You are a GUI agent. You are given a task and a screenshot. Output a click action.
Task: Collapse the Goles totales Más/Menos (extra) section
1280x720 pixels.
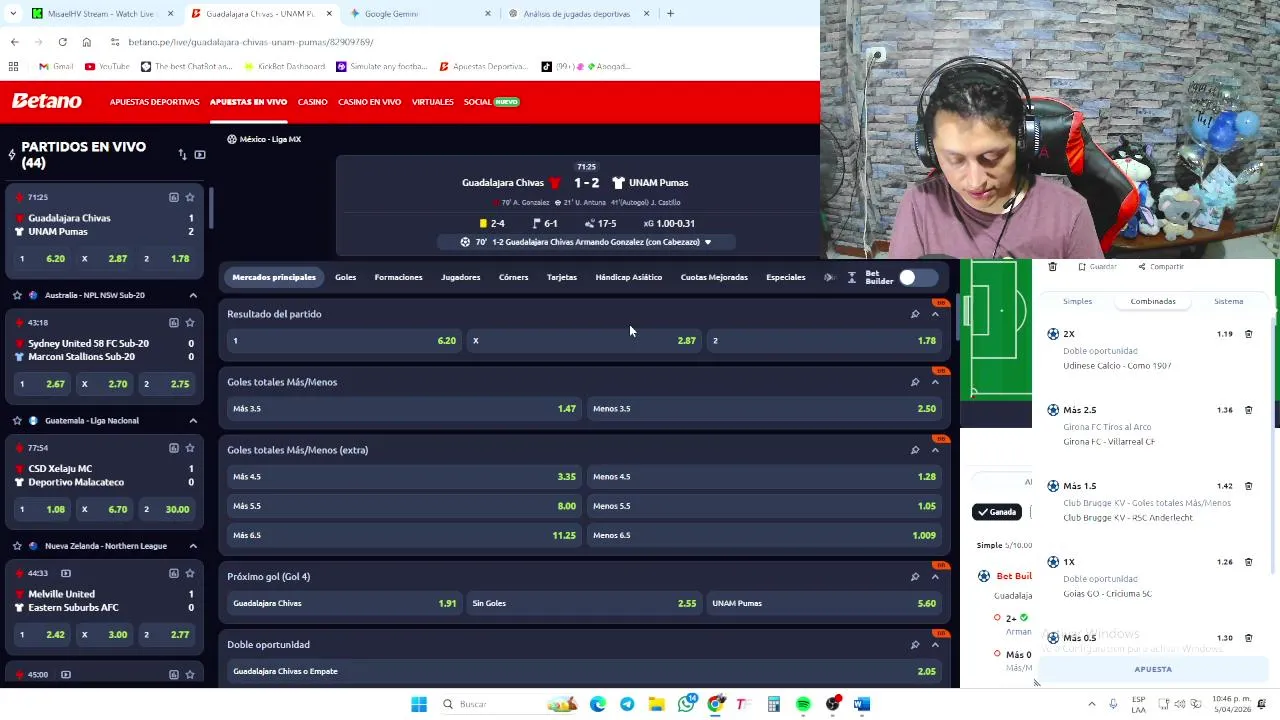tap(935, 450)
